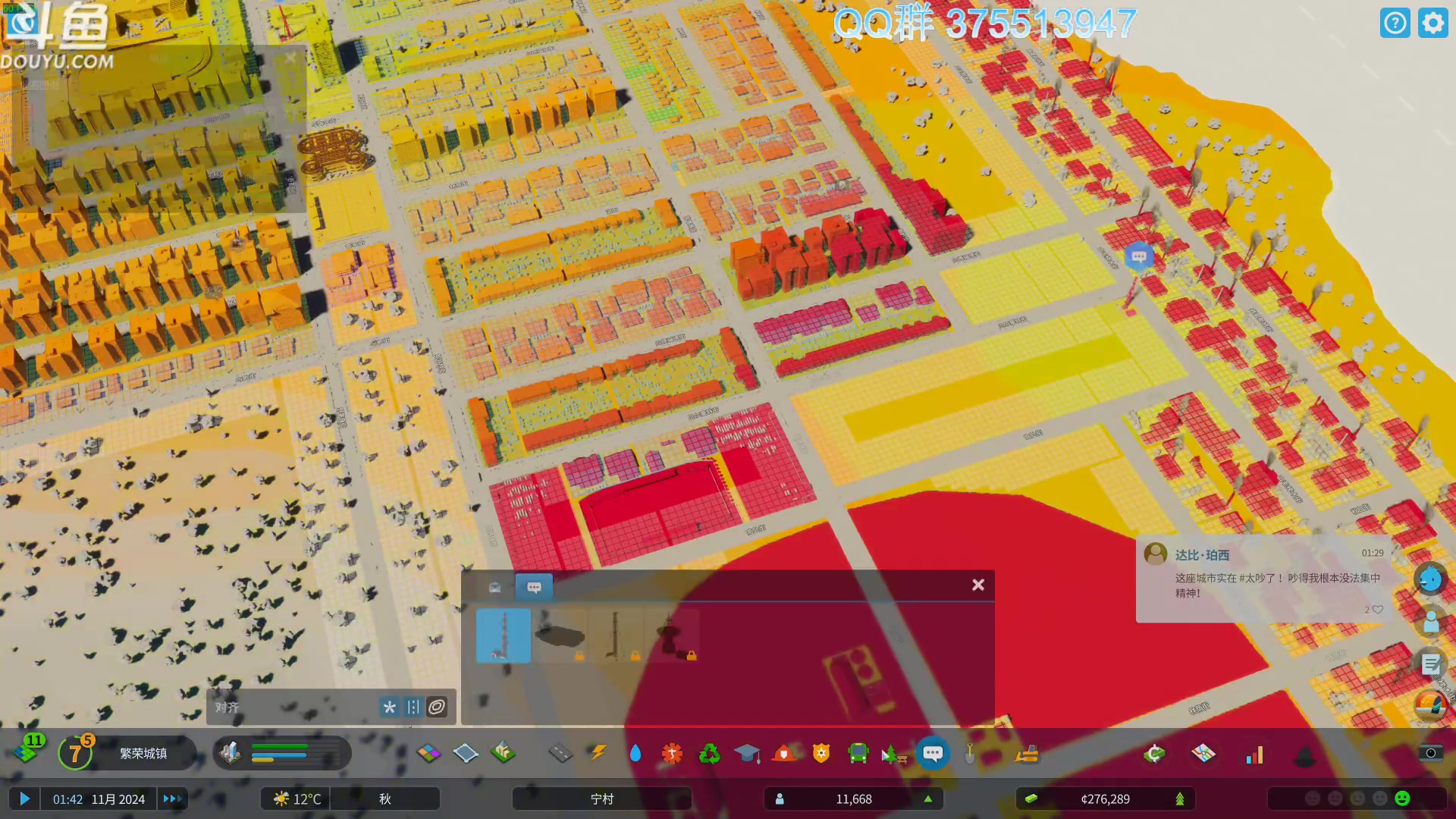1456x819 pixels.
Task: Open the Education menu
Action: tap(747, 753)
